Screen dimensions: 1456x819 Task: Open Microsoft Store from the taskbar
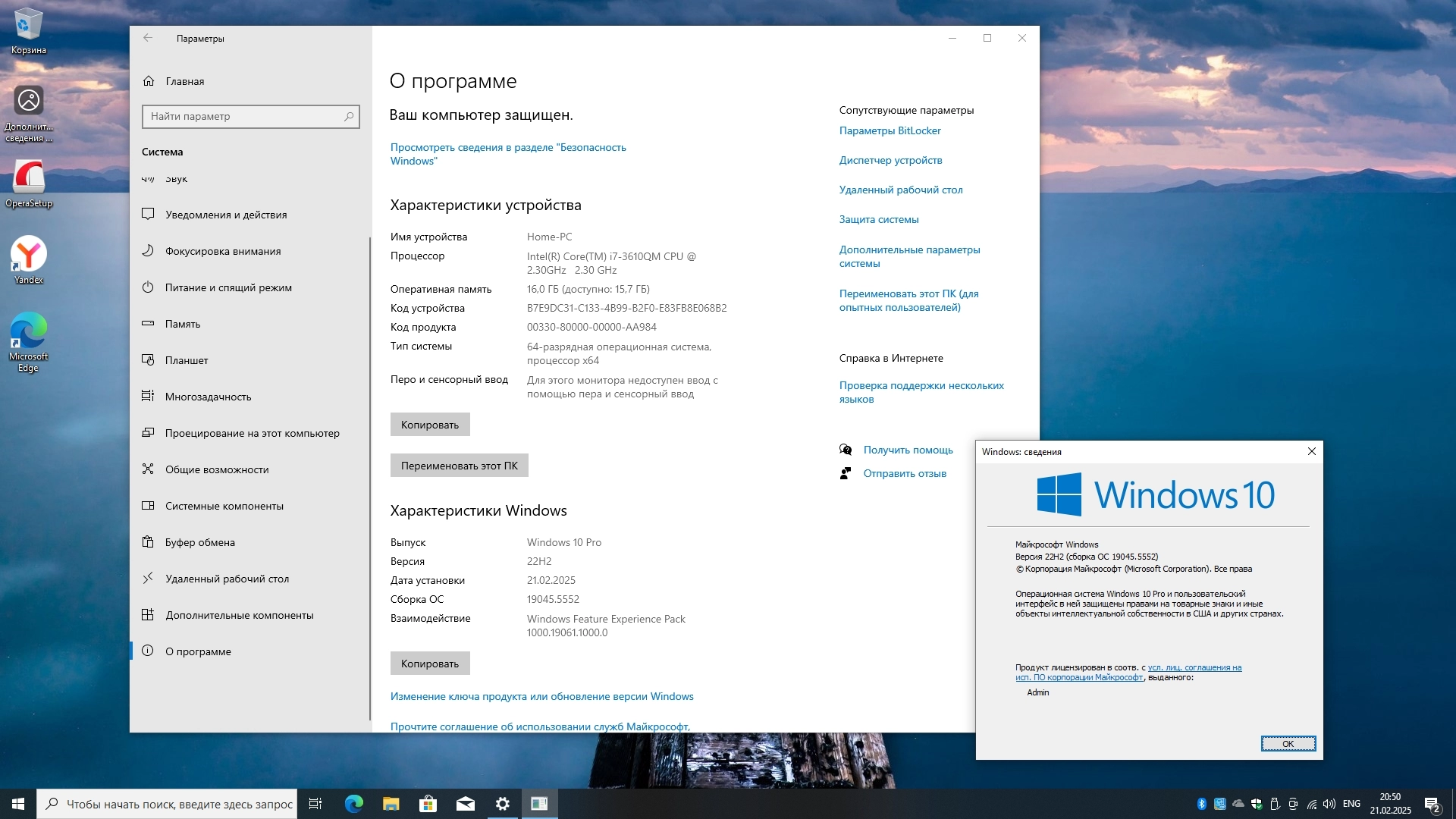coord(428,804)
